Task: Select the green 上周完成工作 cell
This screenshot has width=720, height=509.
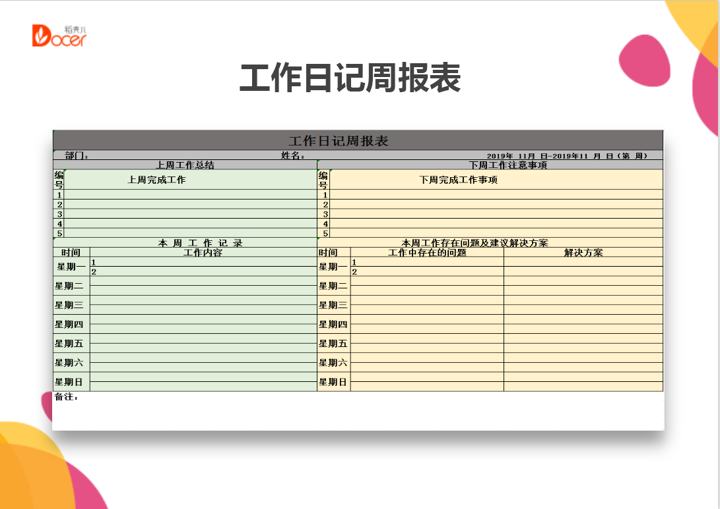Action: [x=156, y=180]
